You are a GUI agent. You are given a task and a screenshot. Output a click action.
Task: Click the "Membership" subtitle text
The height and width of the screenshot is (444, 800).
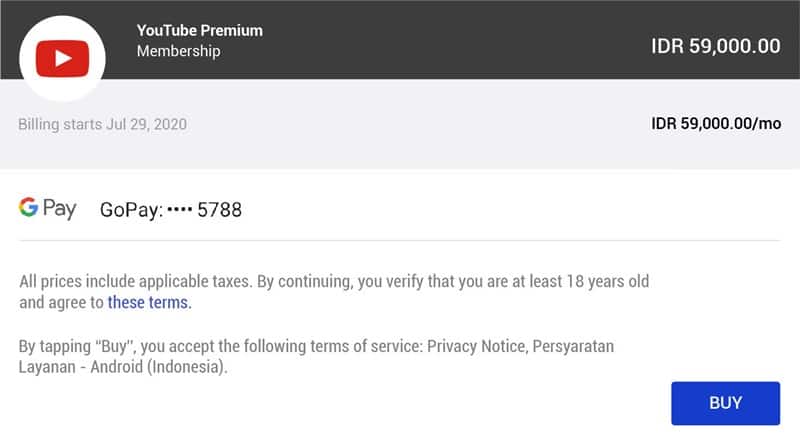tap(178, 51)
